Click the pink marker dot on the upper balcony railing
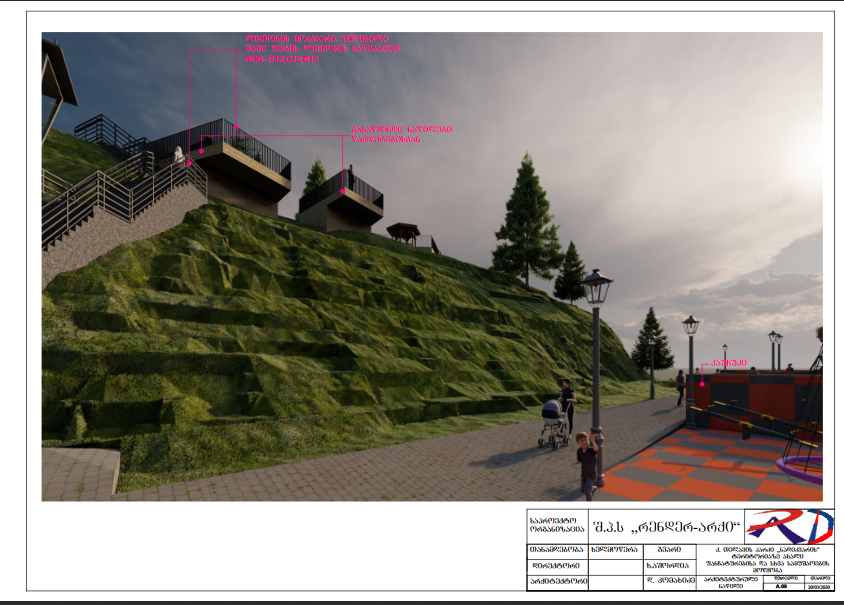The image size is (844, 605). click(x=236, y=127)
